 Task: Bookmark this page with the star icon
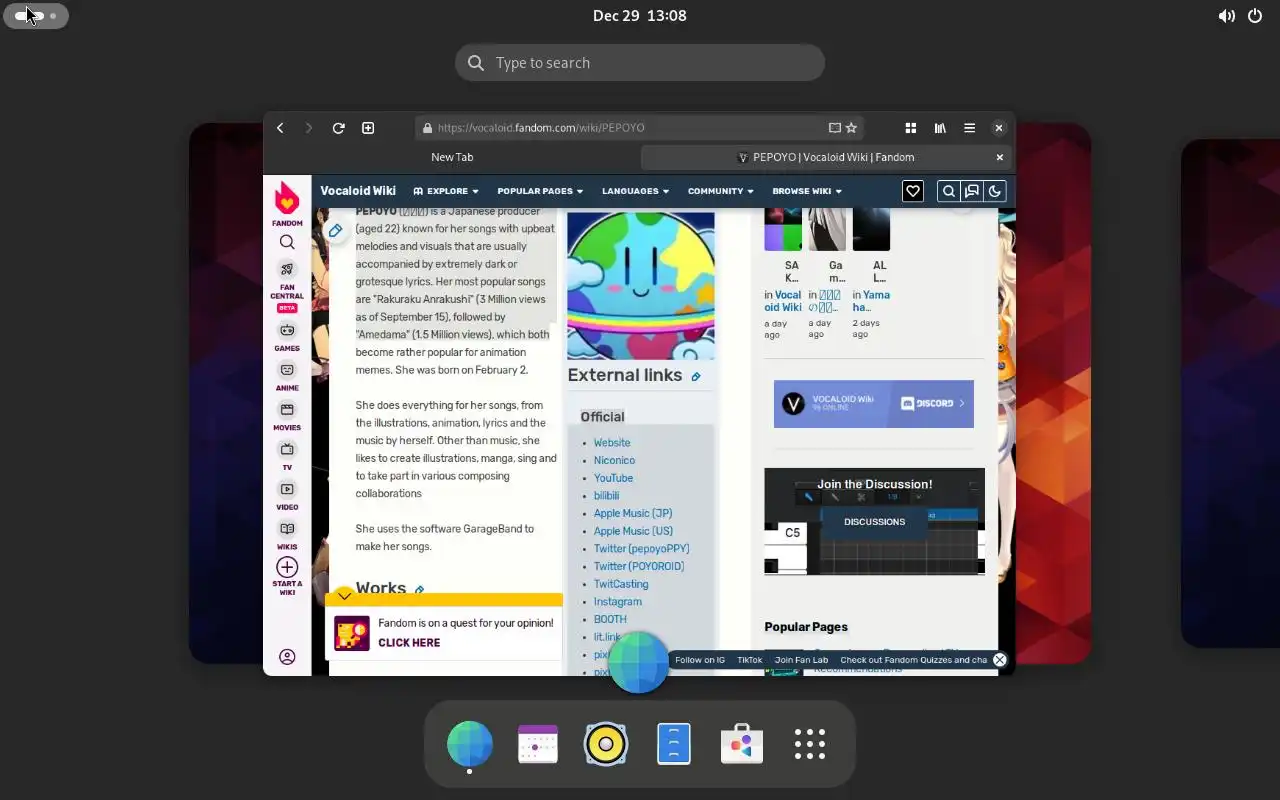(x=851, y=128)
